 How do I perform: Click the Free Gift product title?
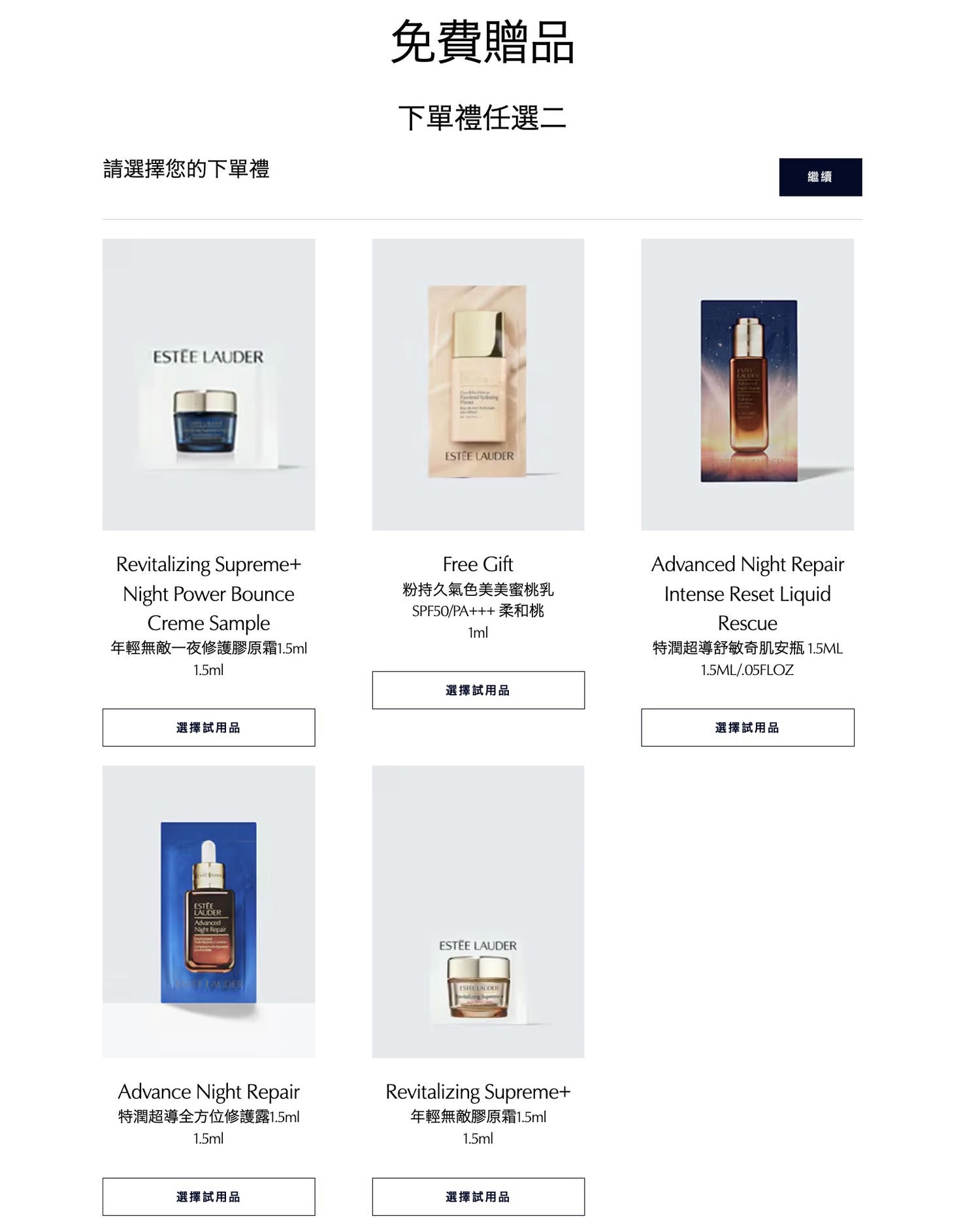tap(478, 564)
